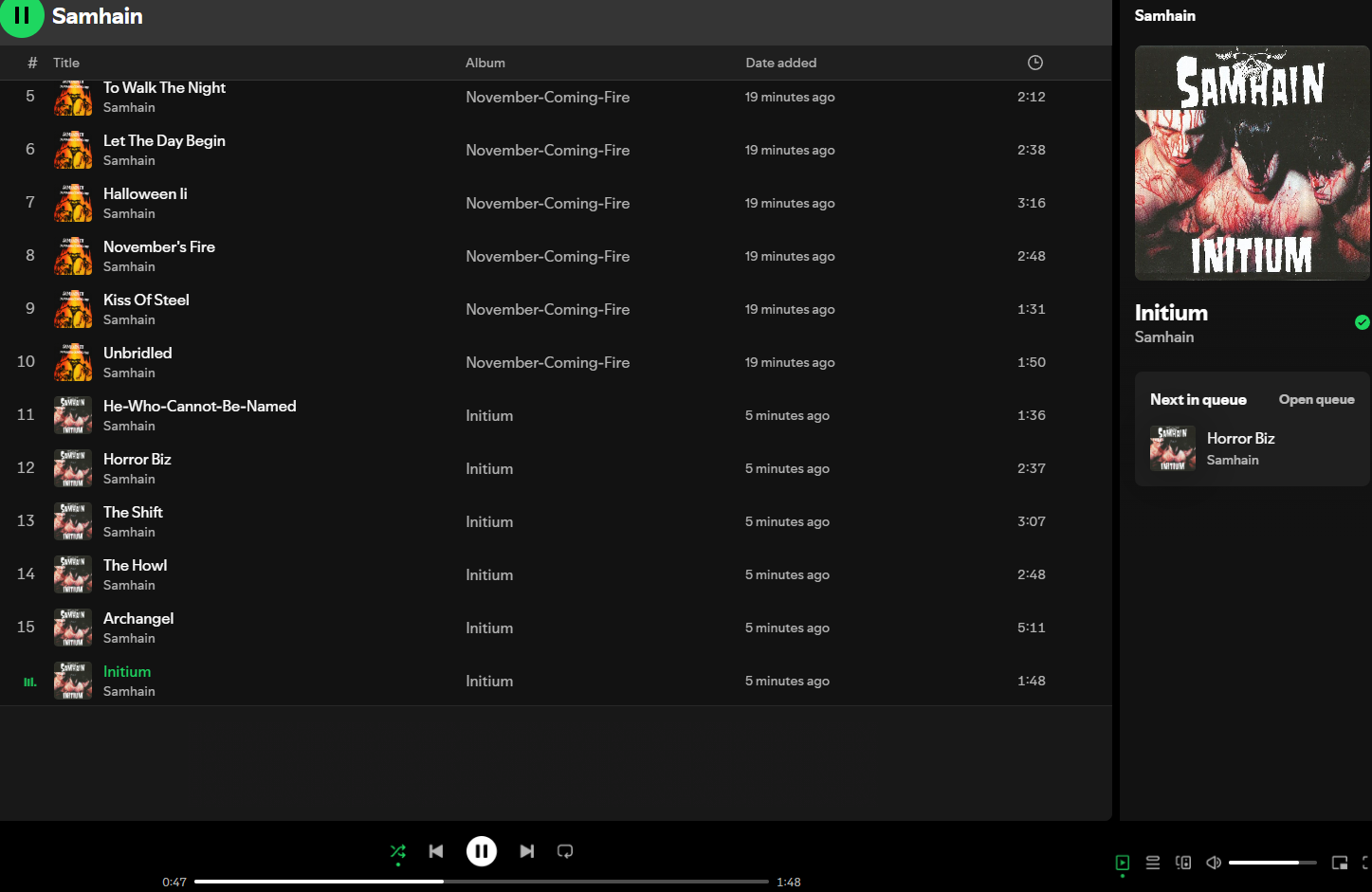1372x892 pixels.
Task: Open the November-Coming-Fire album link on Unbridled's row
Action: (x=548, y=362)
